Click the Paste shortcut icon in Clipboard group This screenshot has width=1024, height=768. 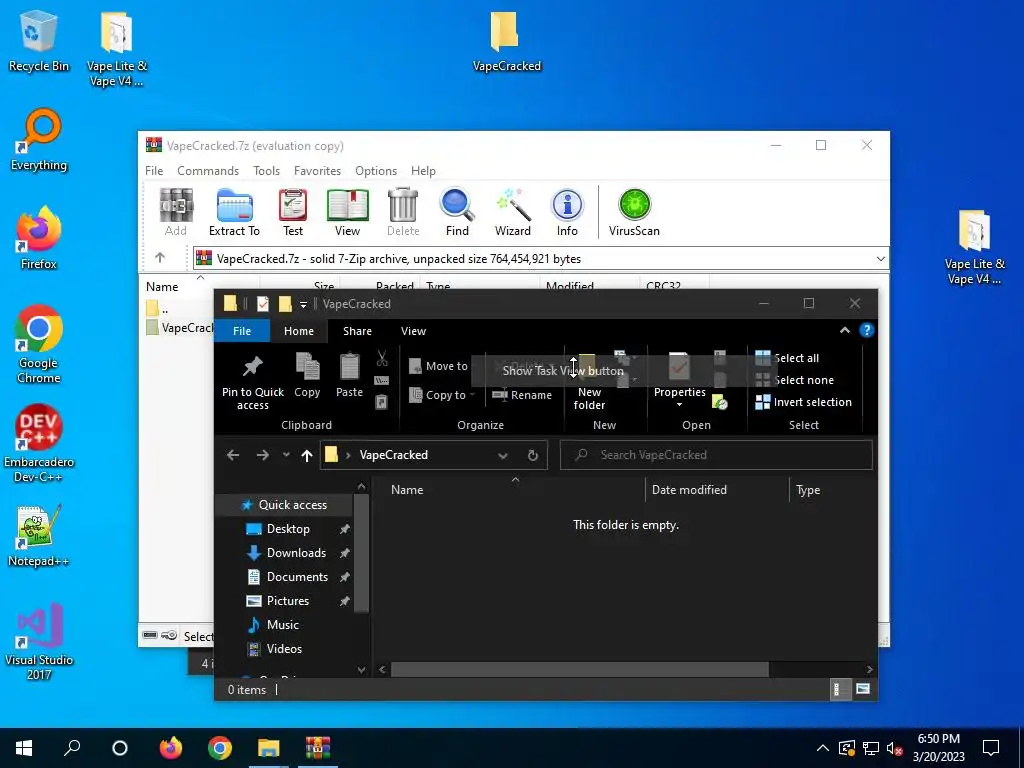point(382,402)
